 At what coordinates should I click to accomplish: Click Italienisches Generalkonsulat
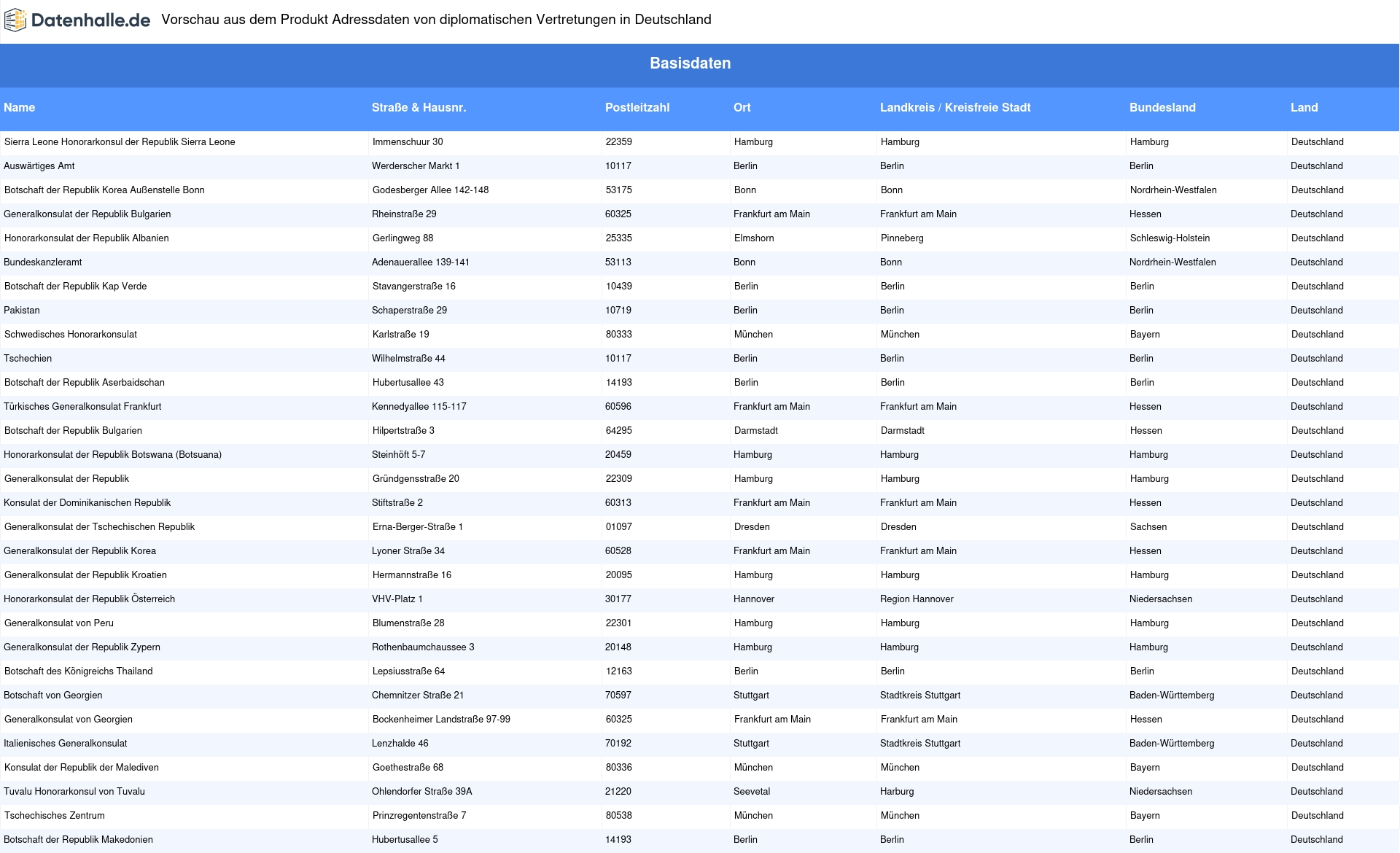pos(65,743)
